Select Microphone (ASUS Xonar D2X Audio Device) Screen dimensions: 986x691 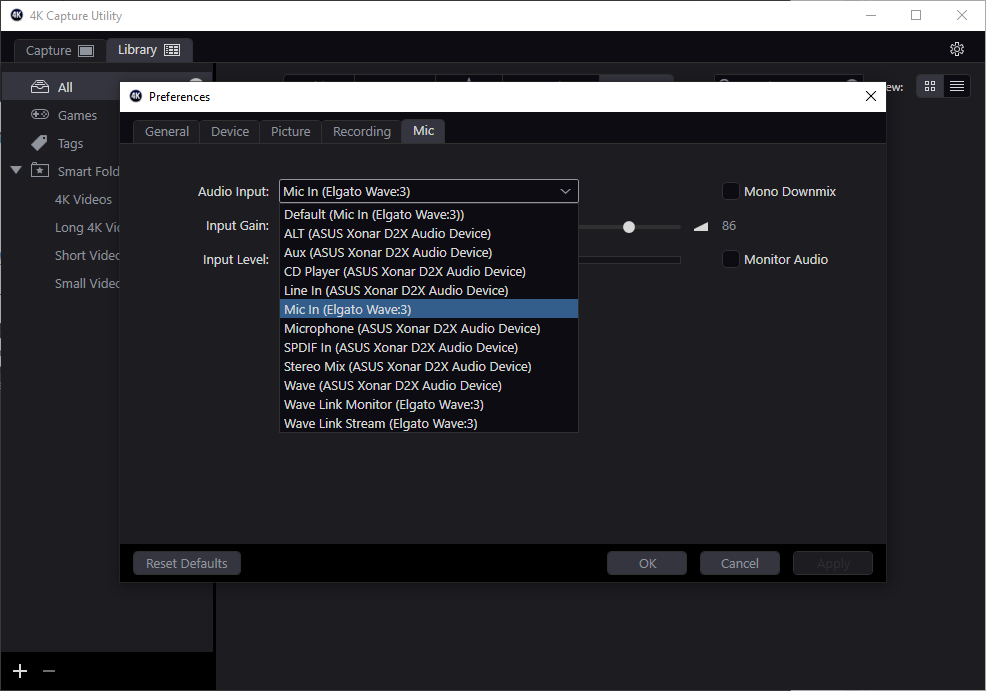(x=428, y=328)
